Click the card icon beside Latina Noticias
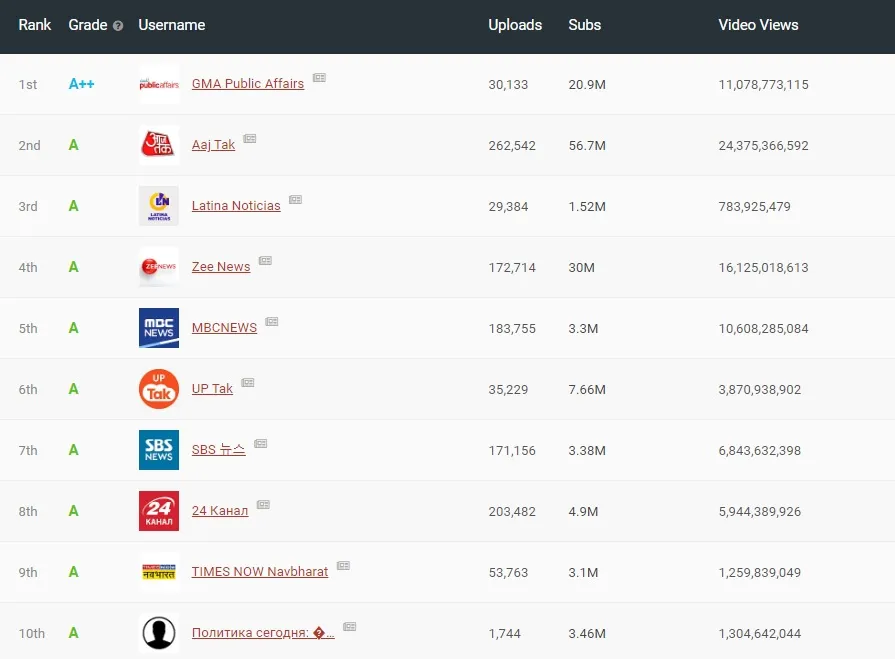The width and height of the screenshot is (895, 659). 295,200
